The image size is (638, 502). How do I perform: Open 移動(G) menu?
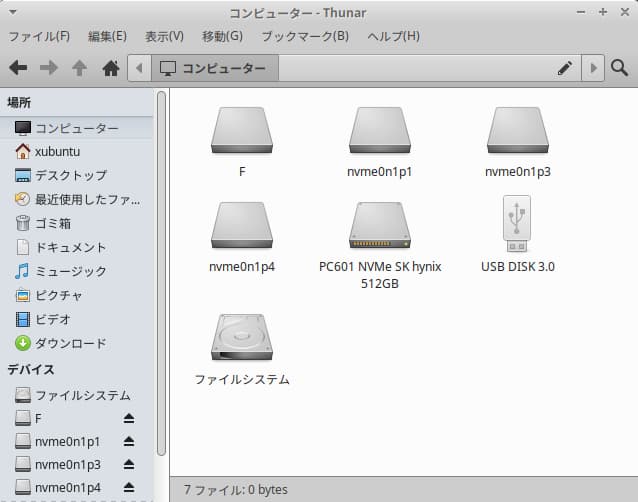point(223,36)
